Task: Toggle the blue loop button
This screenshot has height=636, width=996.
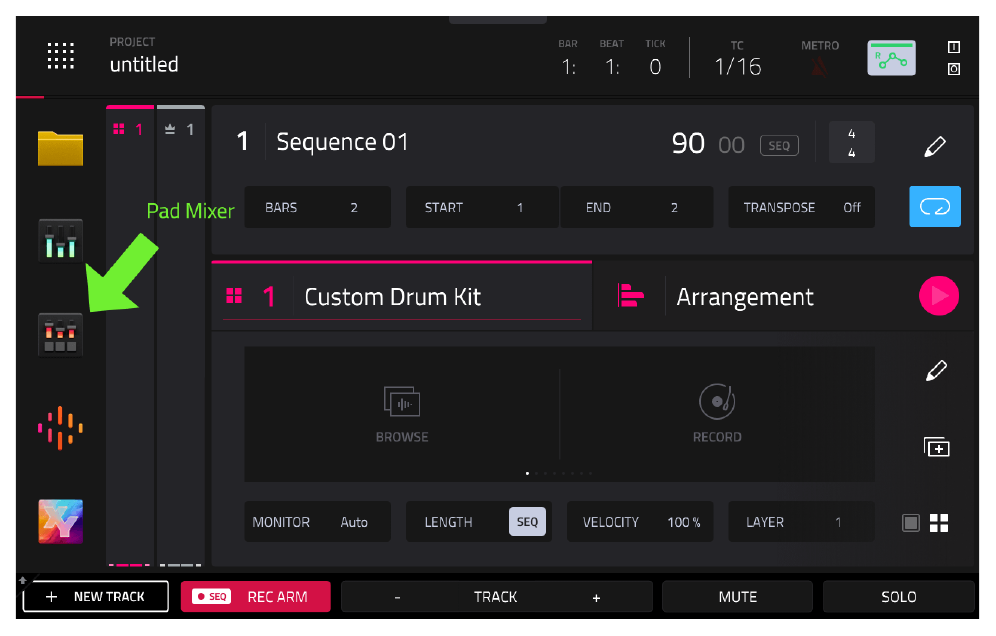Action: (x=935, y=206)
